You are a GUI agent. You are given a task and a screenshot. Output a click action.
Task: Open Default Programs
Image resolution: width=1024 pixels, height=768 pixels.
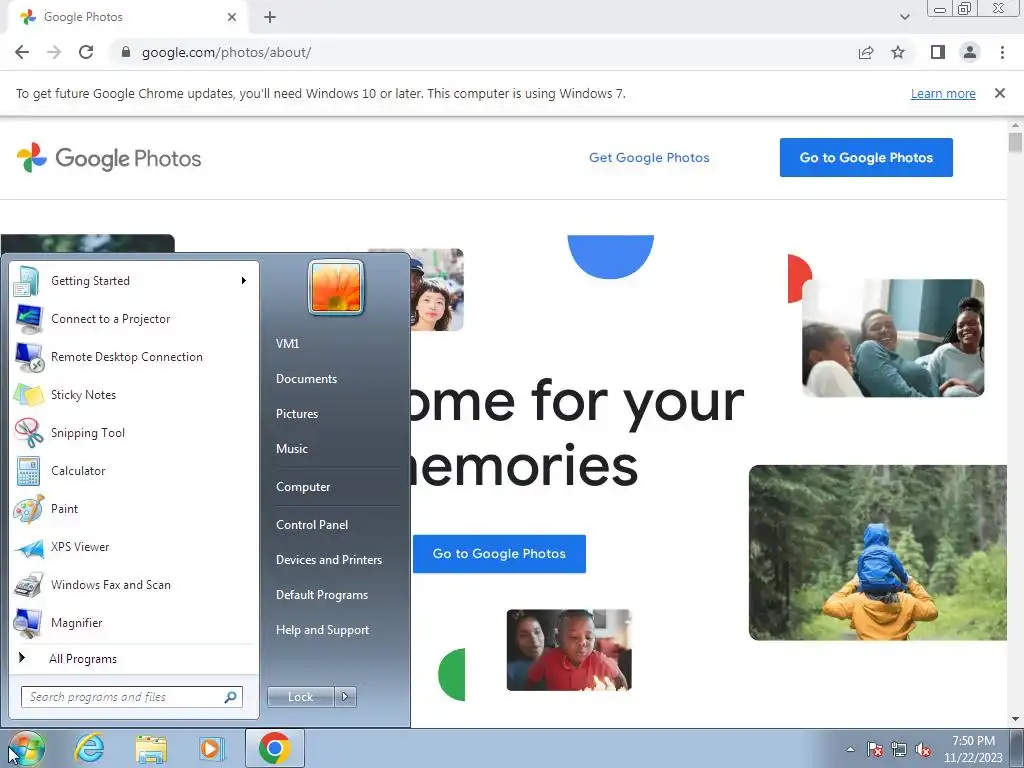[322, 595]
